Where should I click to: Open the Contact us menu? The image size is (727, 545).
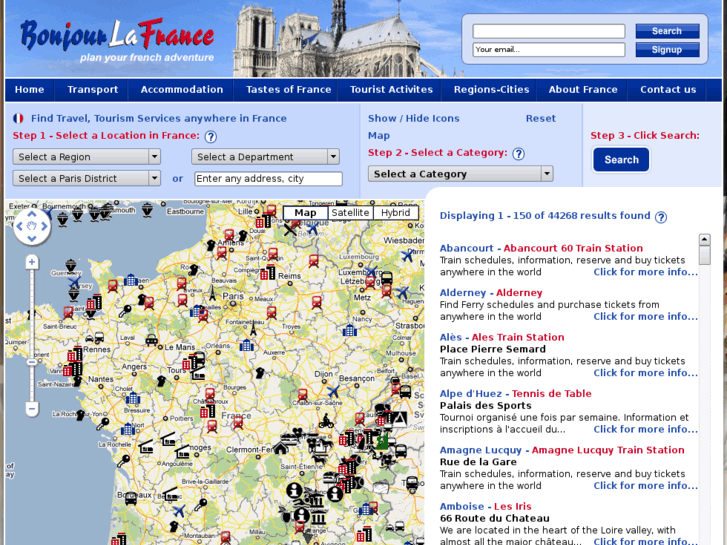[x=668, y=90]
